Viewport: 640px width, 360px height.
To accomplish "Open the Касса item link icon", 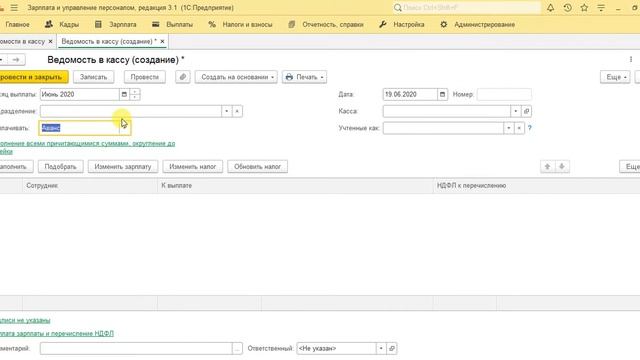I will click(x=526, y=111).
